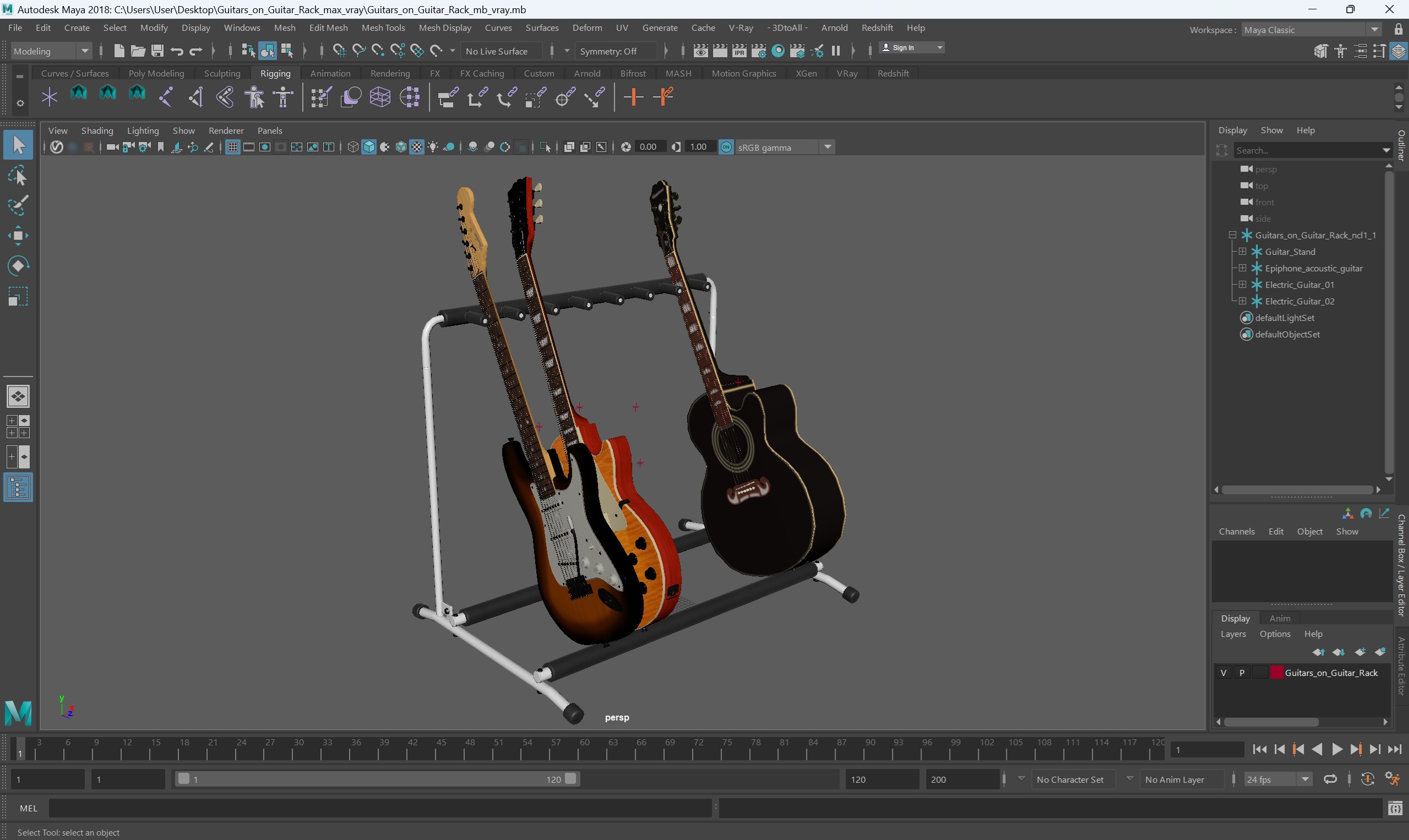The image size is (1409, 840).
Task: Click the Open Scene folder icon
Action: [138, 51]
